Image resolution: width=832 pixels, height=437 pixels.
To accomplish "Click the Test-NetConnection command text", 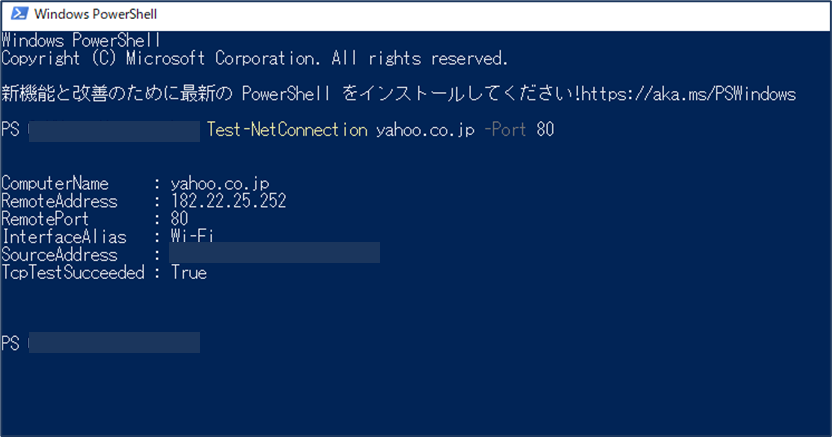I will coord(287,129).
